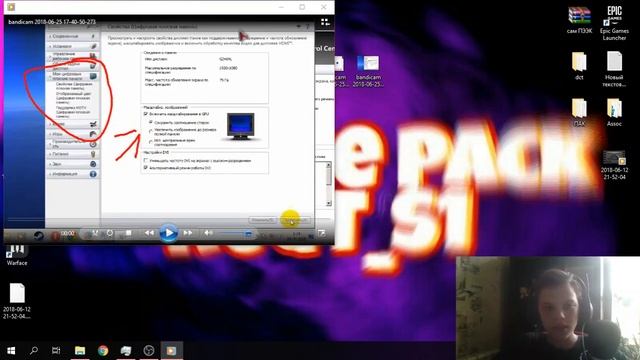Adjust the media player volume slider
Viewport: 640px width, 360px height.
coord(237,233)
